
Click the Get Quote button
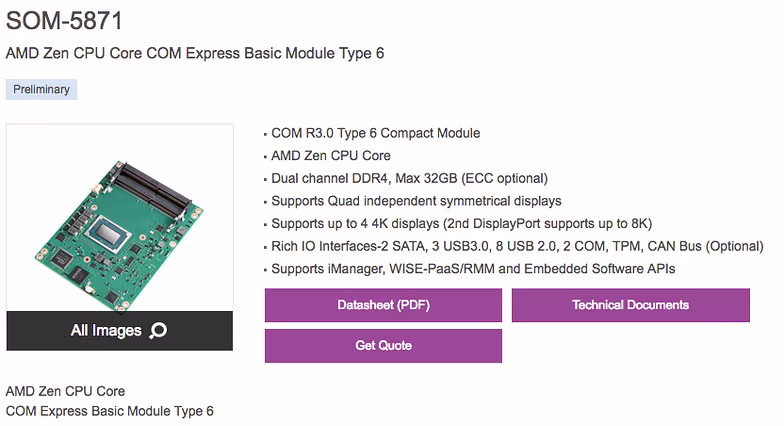[383, 346]
